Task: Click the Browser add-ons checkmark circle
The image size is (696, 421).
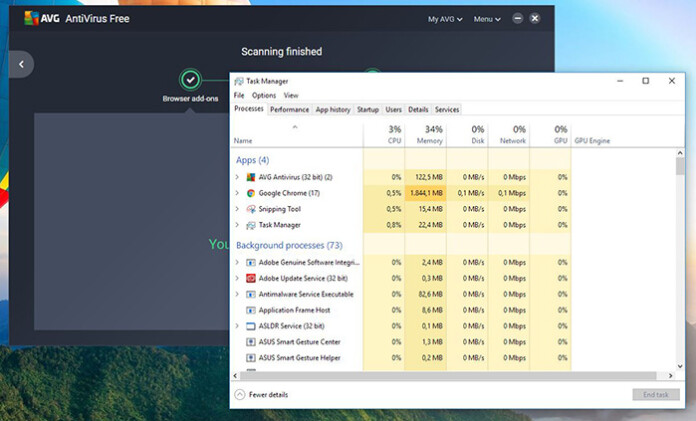Action: coord(190,80)
